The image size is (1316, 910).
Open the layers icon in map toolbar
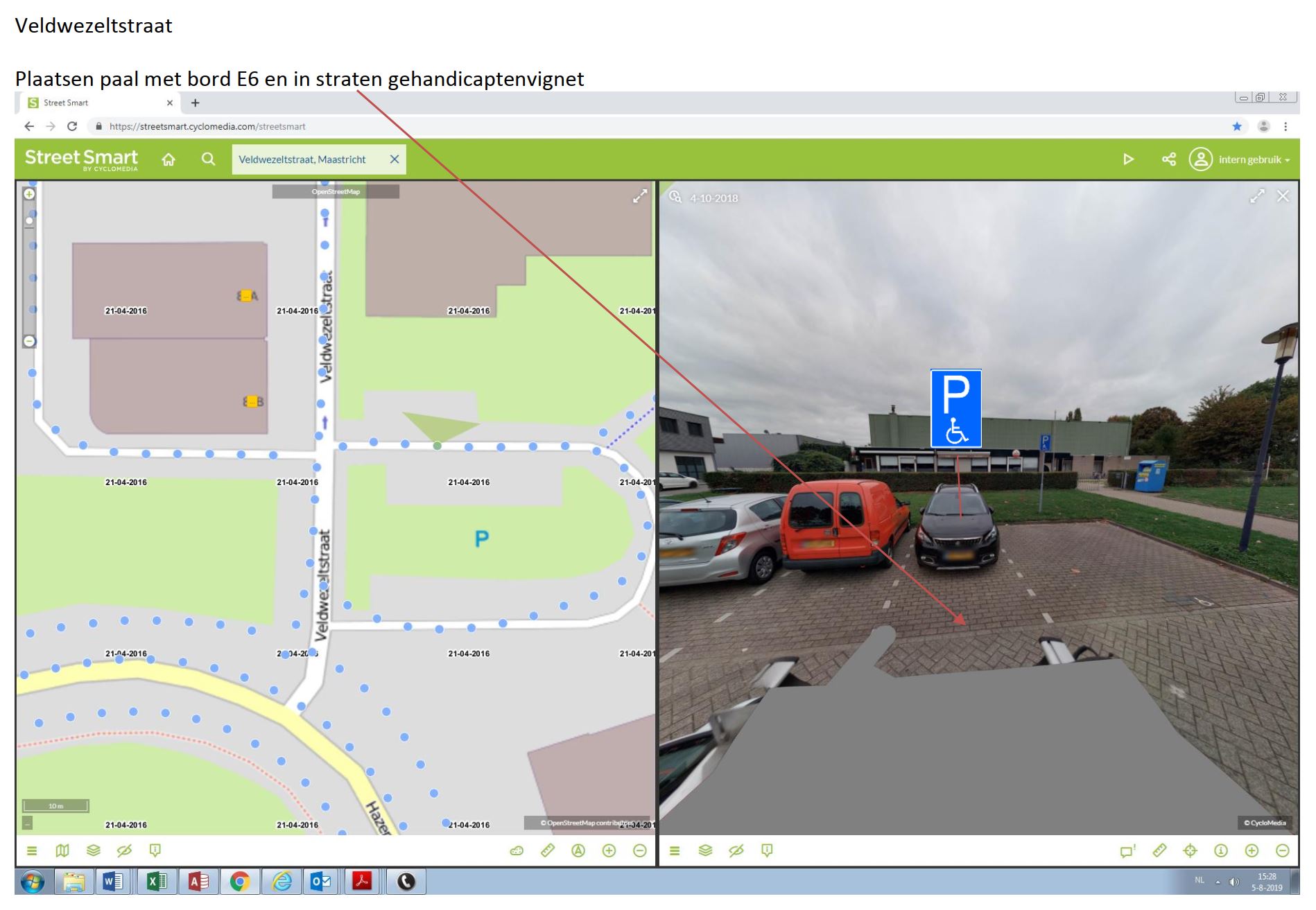click(x=94, y=850)
